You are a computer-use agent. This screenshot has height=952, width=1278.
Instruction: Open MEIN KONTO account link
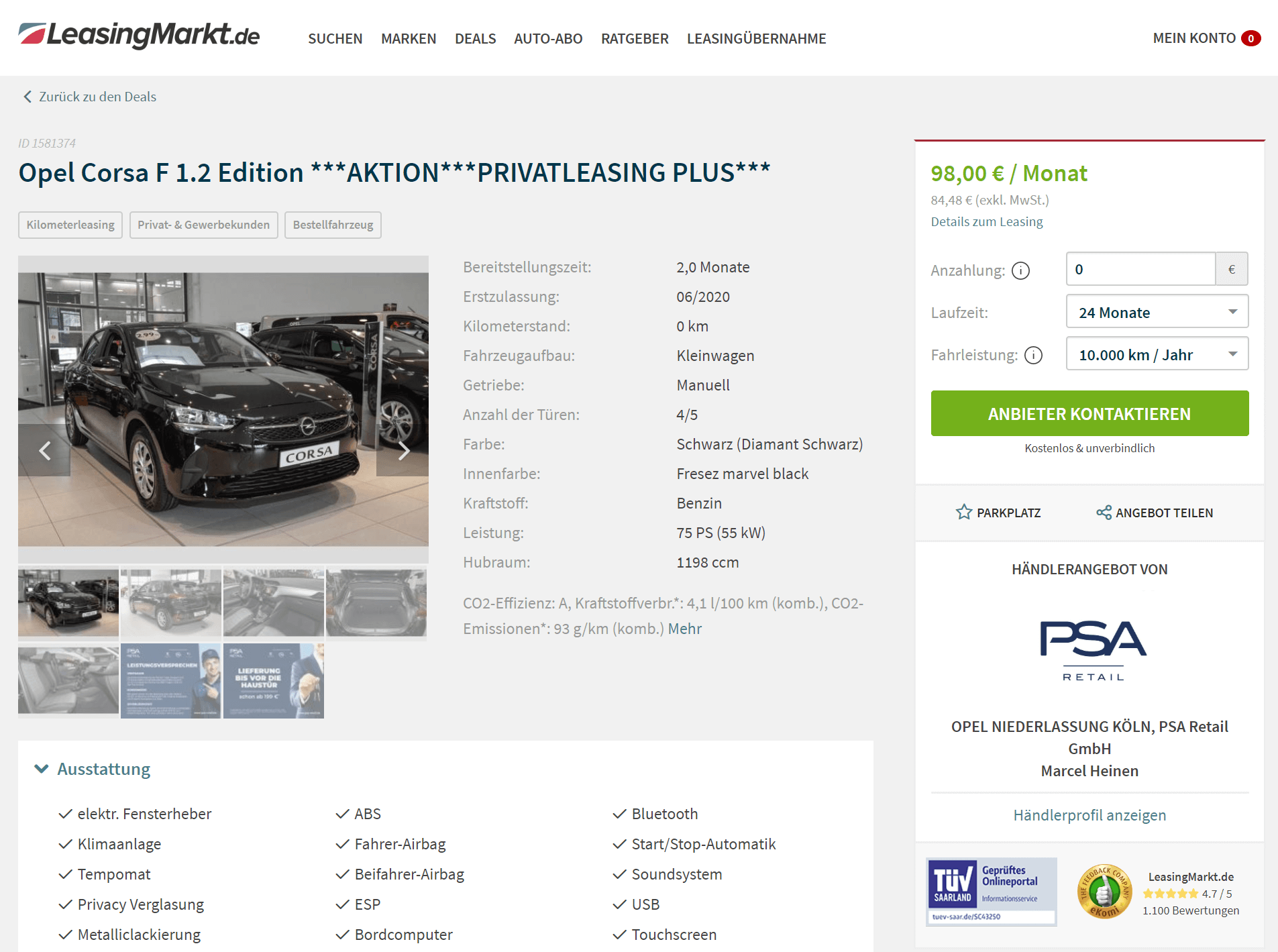tap(1194, 38)
